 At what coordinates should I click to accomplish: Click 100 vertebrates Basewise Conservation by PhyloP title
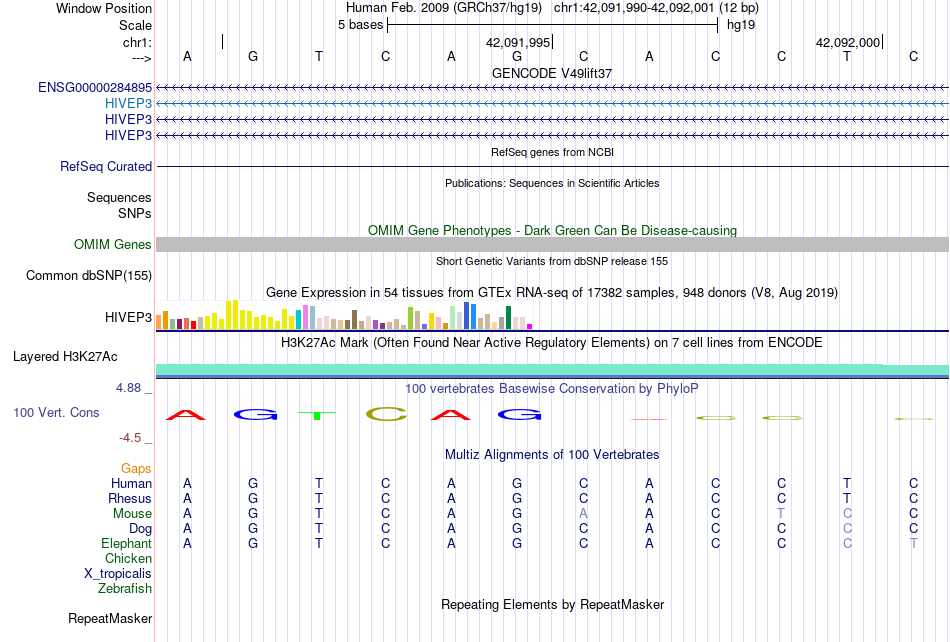click(x=552, y=389)
